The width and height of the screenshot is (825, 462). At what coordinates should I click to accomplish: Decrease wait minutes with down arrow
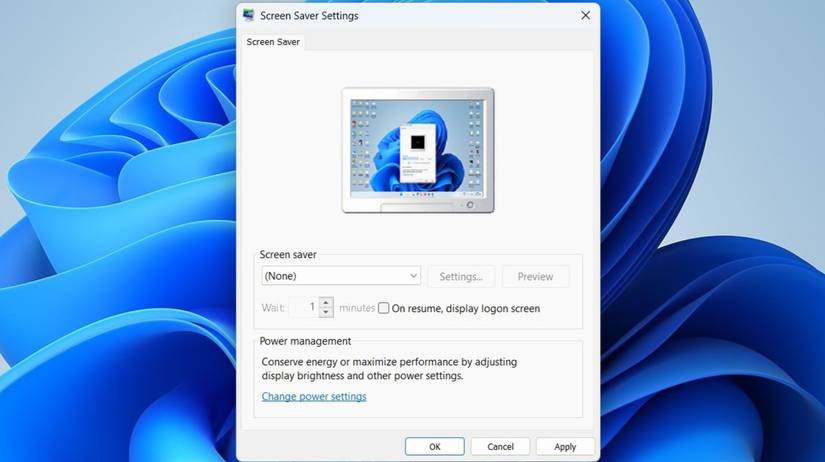click(x=326, y=312)
